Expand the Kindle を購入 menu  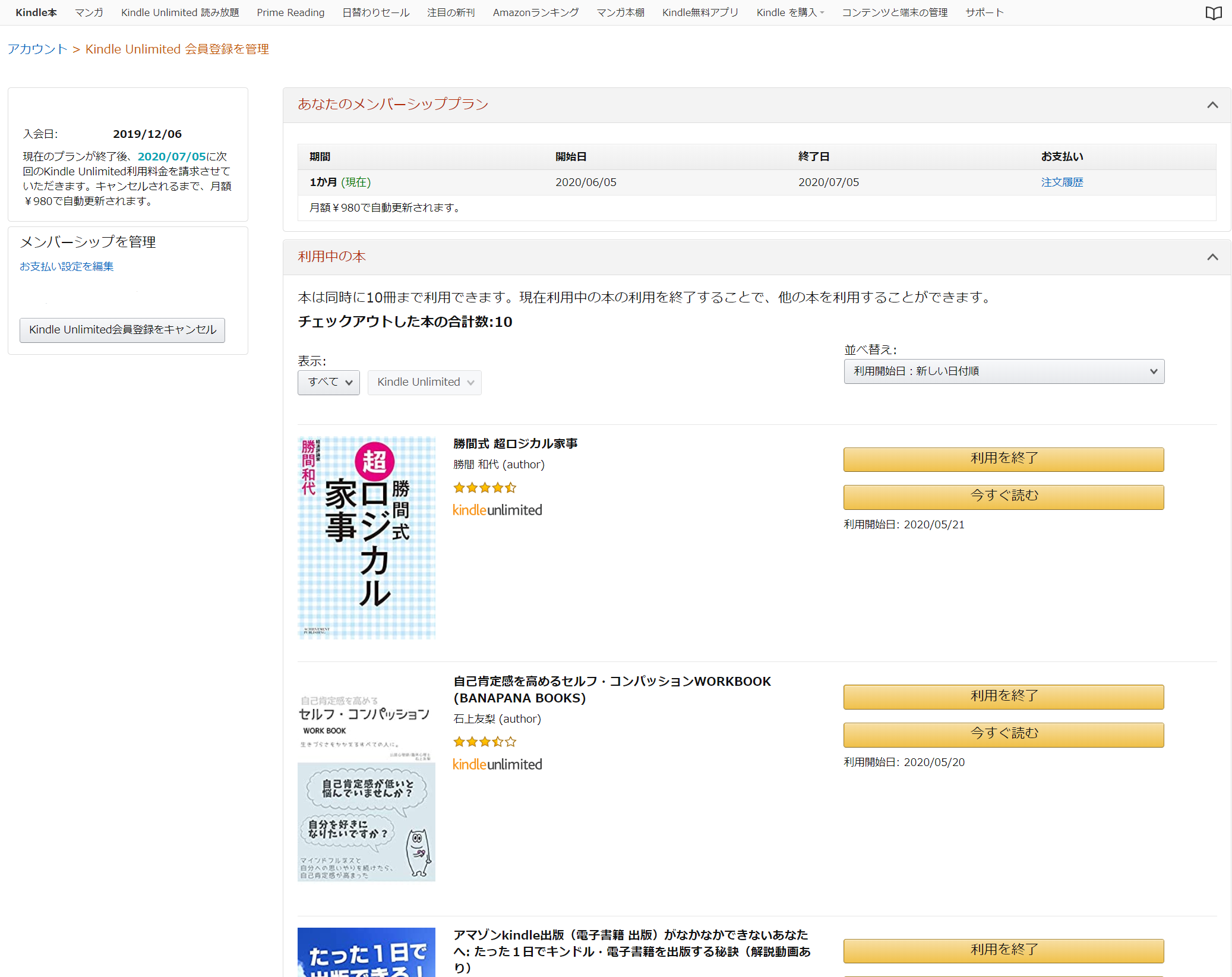[x=790, y=12]
